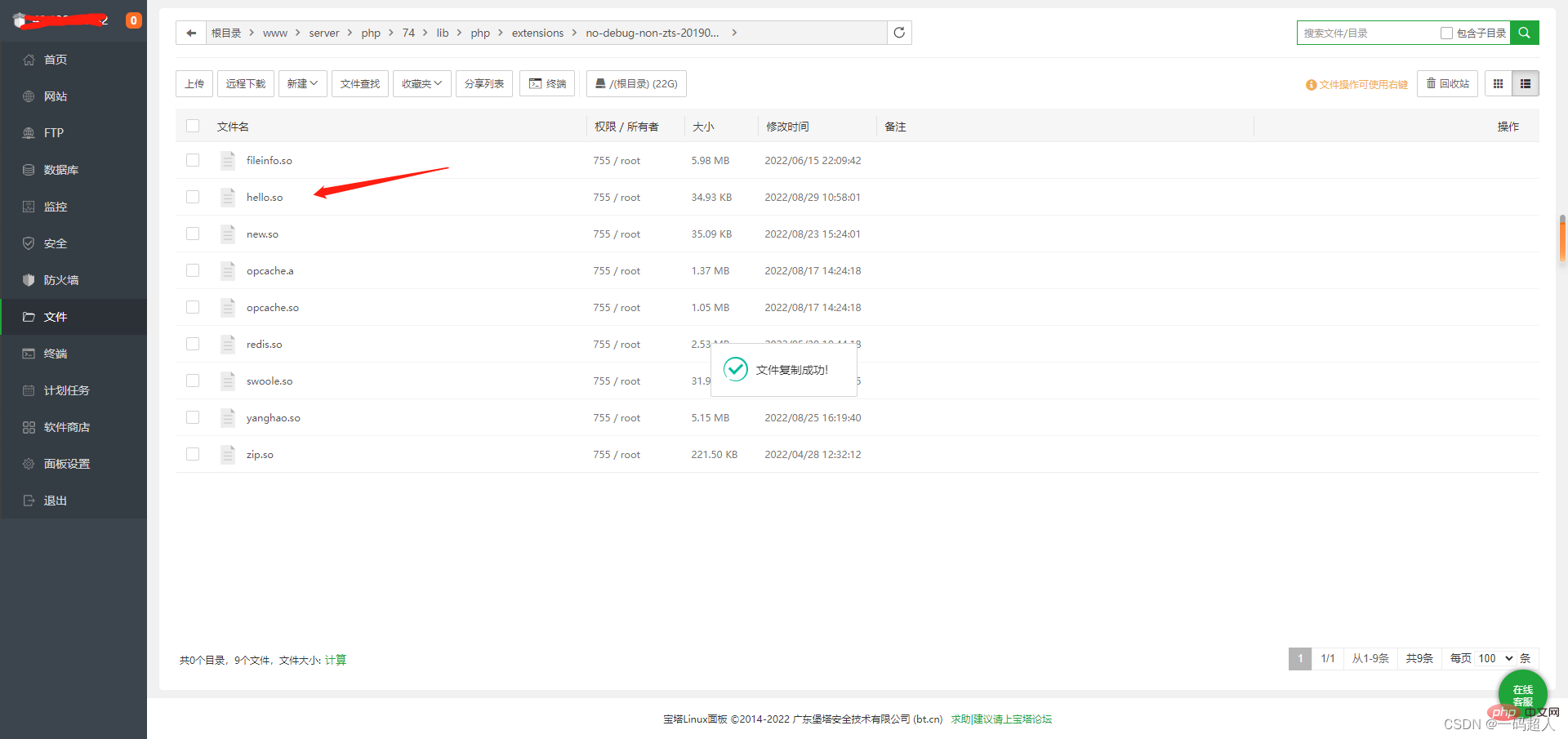Click the 网站 globe icon in sidebar
This screenshot has height=739, width=1568.
tap(29, 96)
